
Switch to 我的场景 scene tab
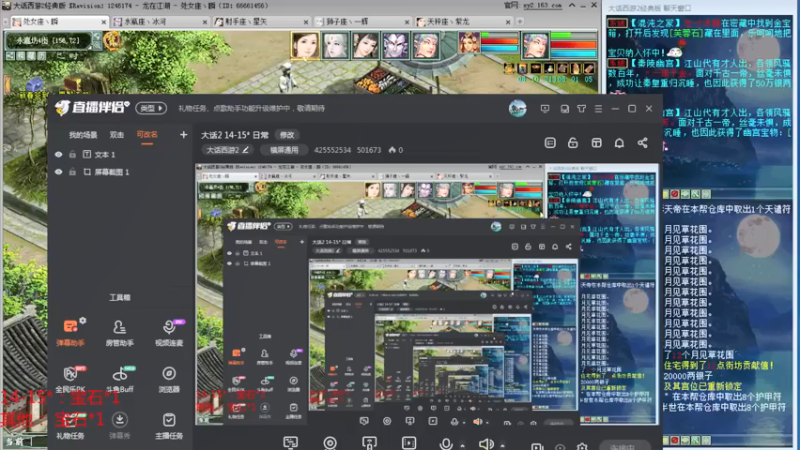point(83,135)
